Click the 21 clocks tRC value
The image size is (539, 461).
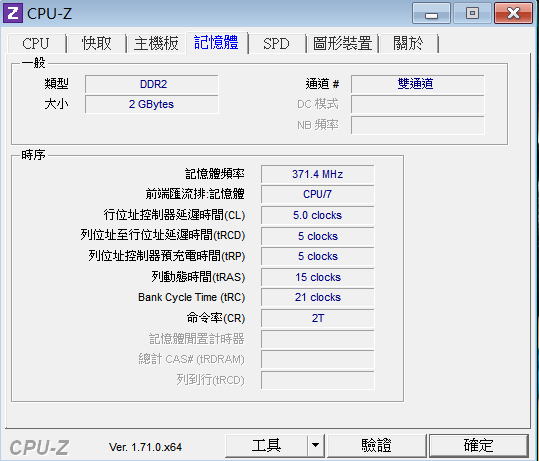pyautogui.click(x=318, y=297)
